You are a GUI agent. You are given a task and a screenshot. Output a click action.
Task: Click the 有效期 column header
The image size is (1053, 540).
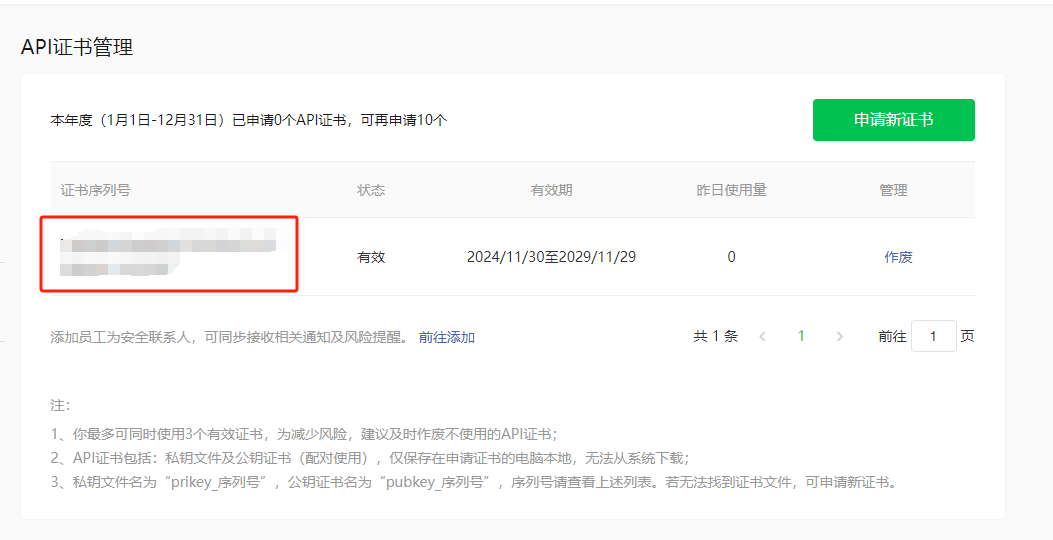[x=551, y=190]
